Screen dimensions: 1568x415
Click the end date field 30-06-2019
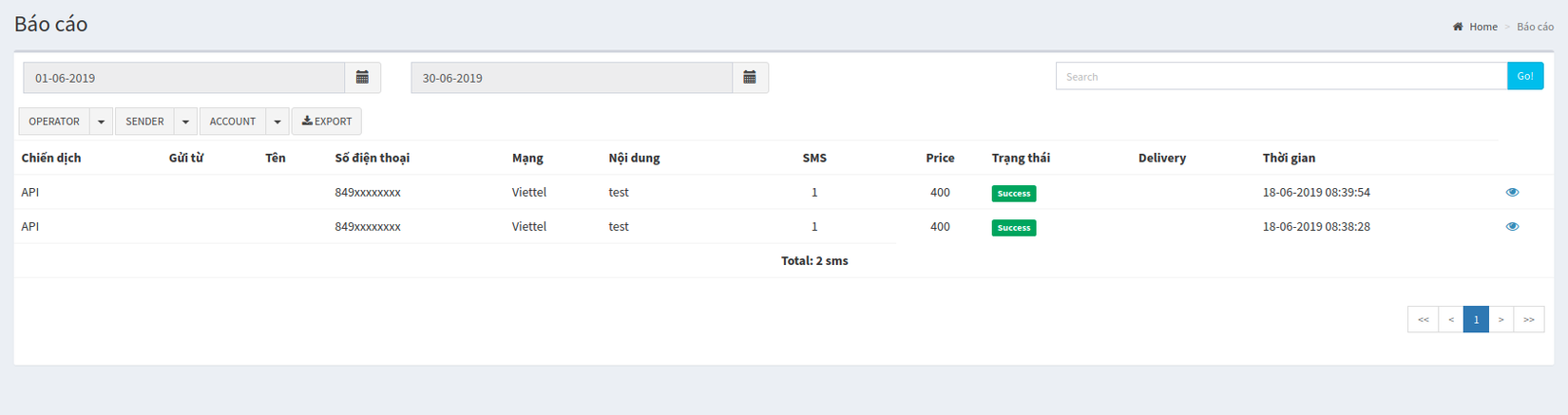[571, 78]
